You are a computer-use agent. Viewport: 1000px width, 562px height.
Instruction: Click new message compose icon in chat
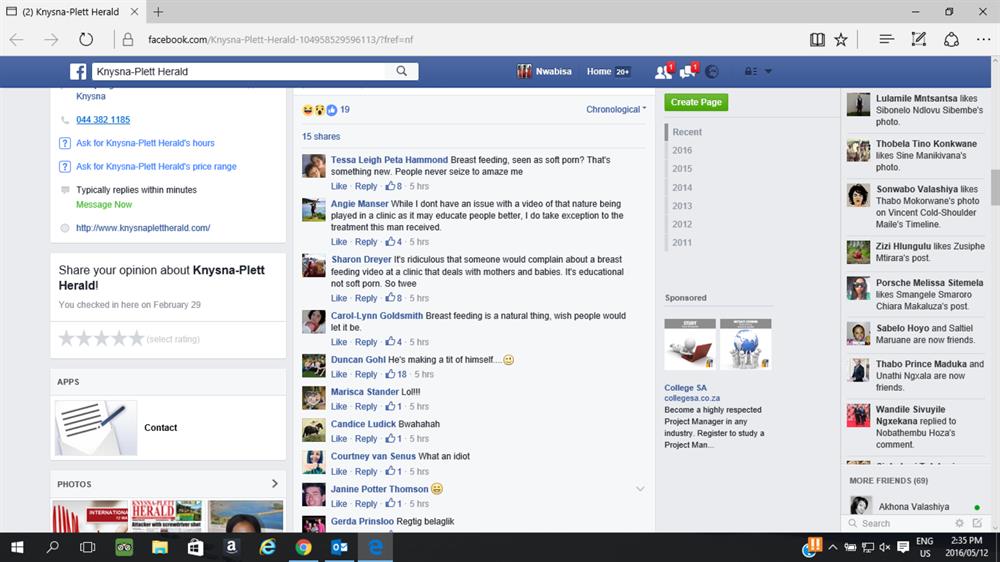tap(977, 523)
